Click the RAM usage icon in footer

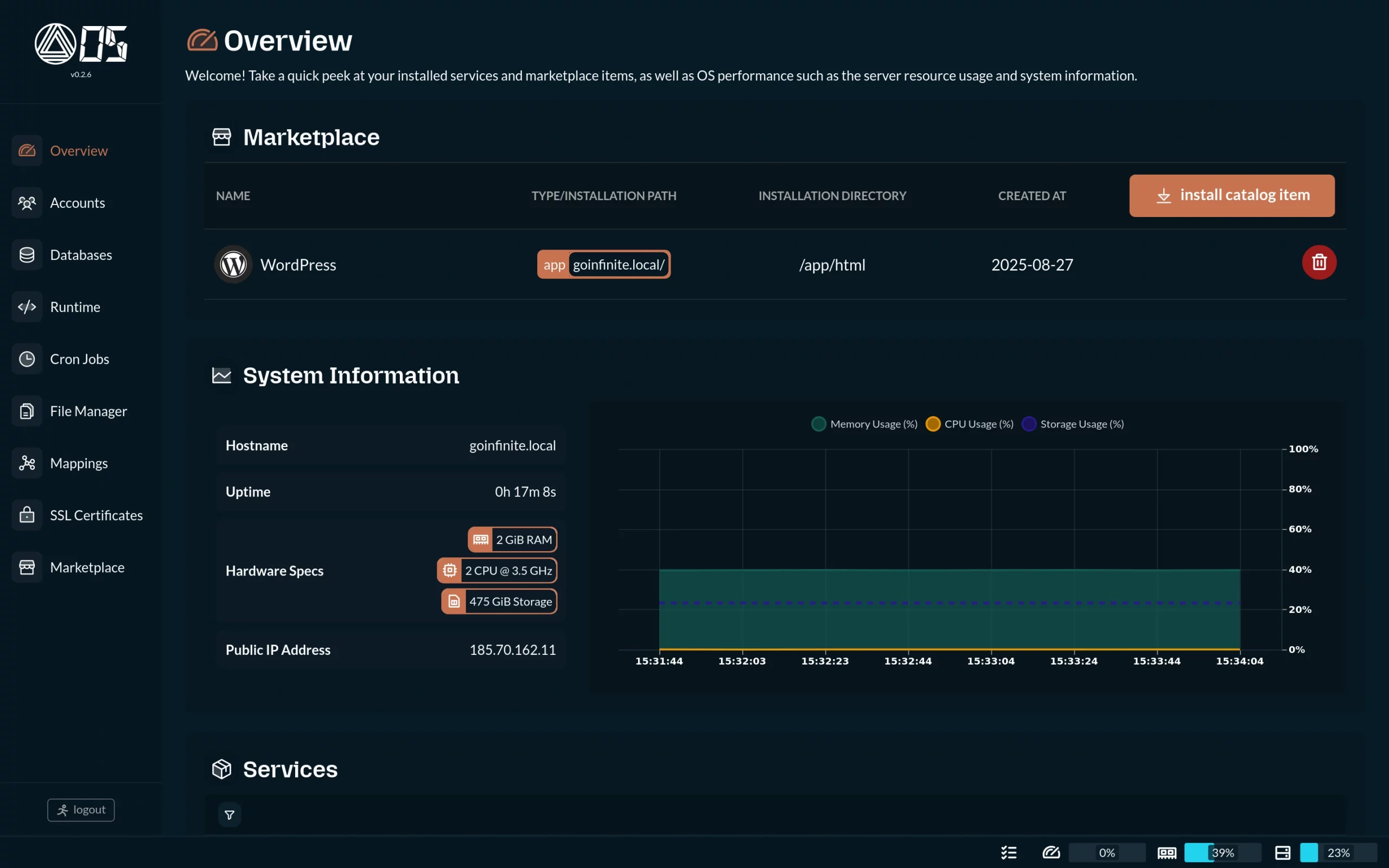1167,852
